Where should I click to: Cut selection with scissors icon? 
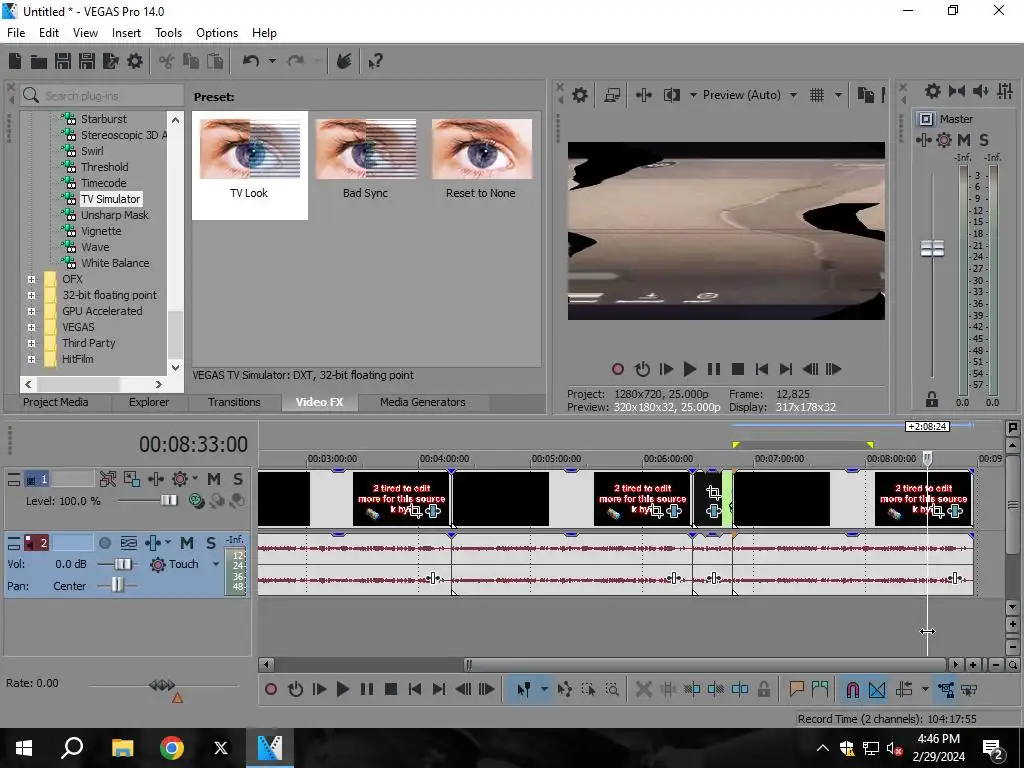coord(167,61)
